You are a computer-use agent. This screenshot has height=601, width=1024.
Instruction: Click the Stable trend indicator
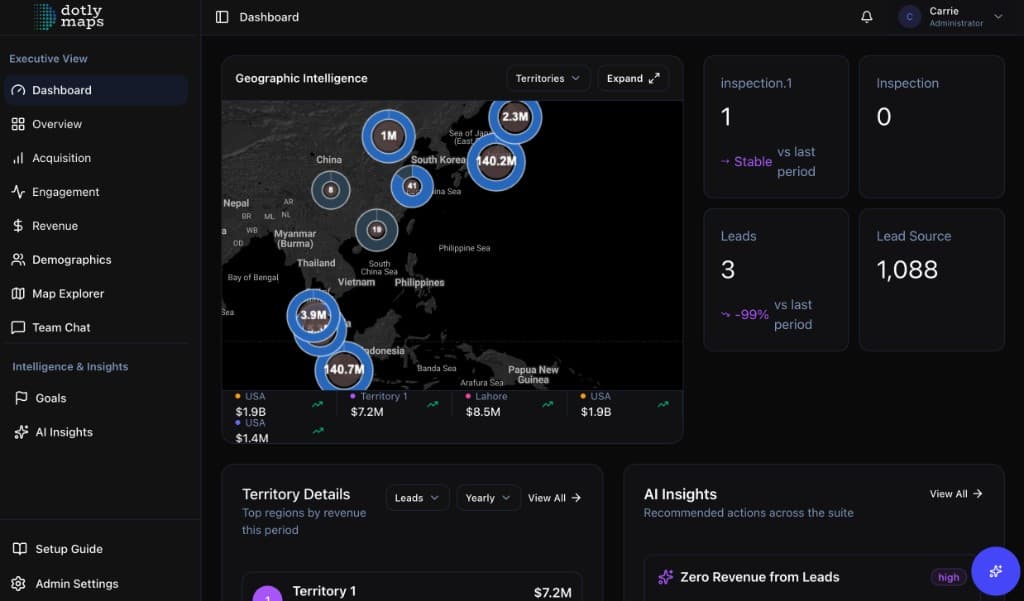(x=746, y=161)
